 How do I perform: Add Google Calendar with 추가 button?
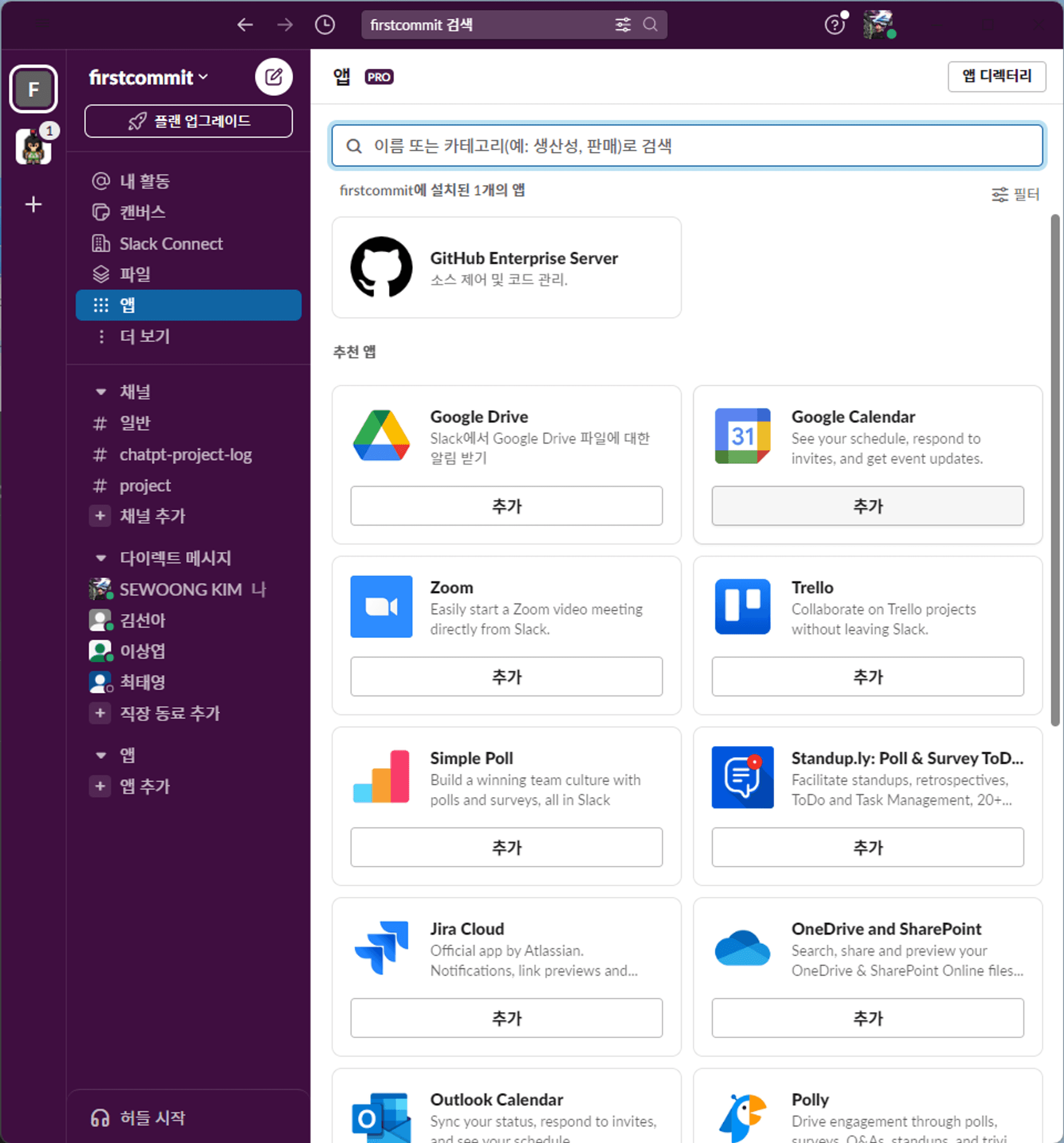click(868, 506)
